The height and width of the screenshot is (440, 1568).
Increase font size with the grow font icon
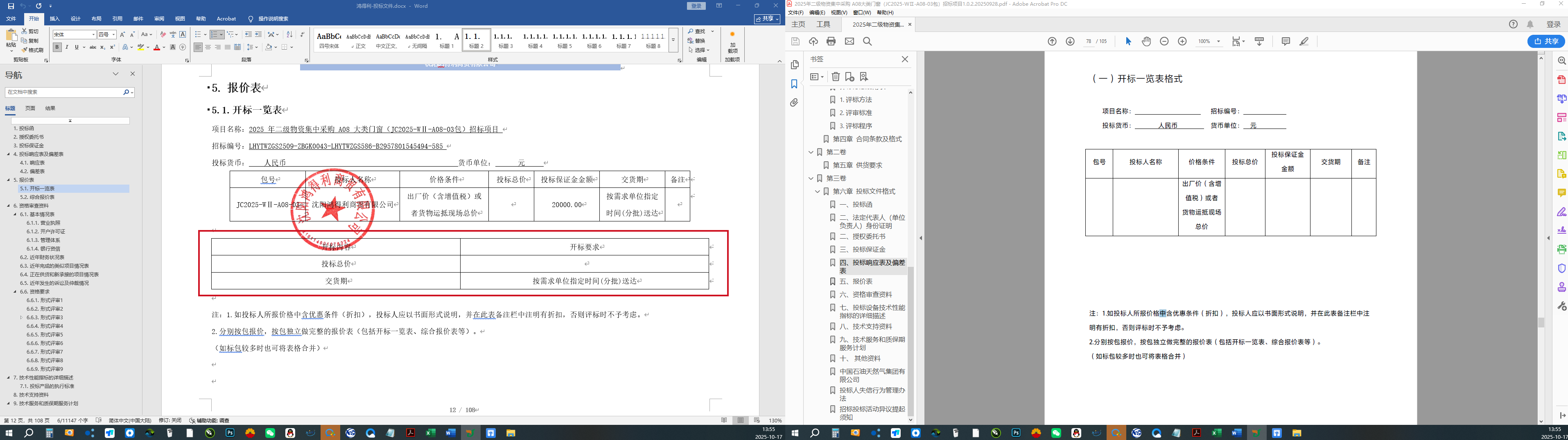tap(122, 35)
